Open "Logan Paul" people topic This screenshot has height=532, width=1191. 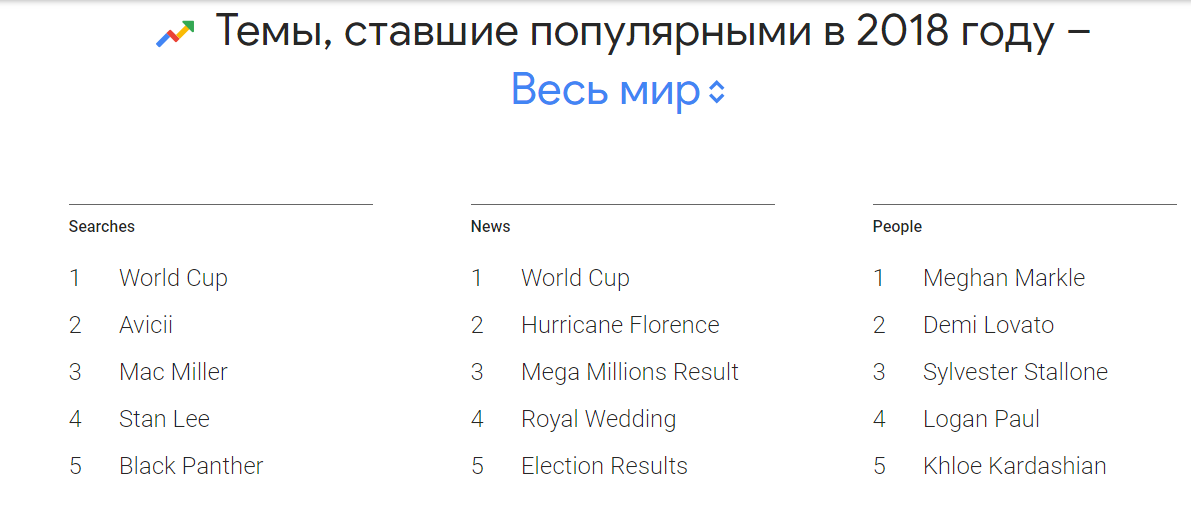pyautogui.click(x=981, y=419)
